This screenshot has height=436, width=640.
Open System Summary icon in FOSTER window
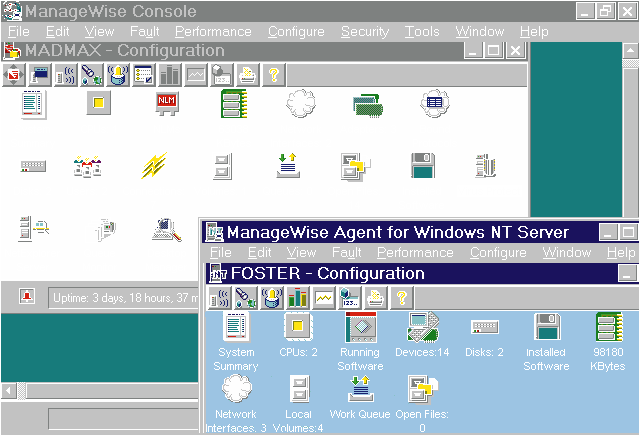tap(236, 327)
